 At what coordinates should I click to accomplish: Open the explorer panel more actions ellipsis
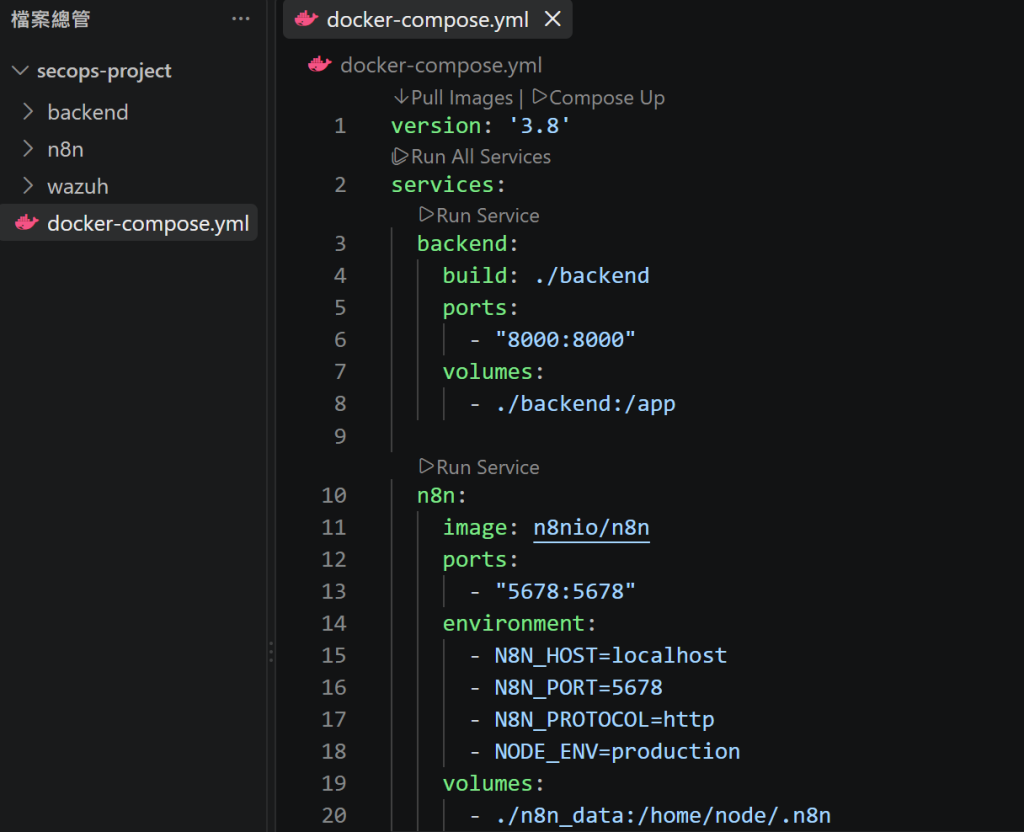[240, 19]
